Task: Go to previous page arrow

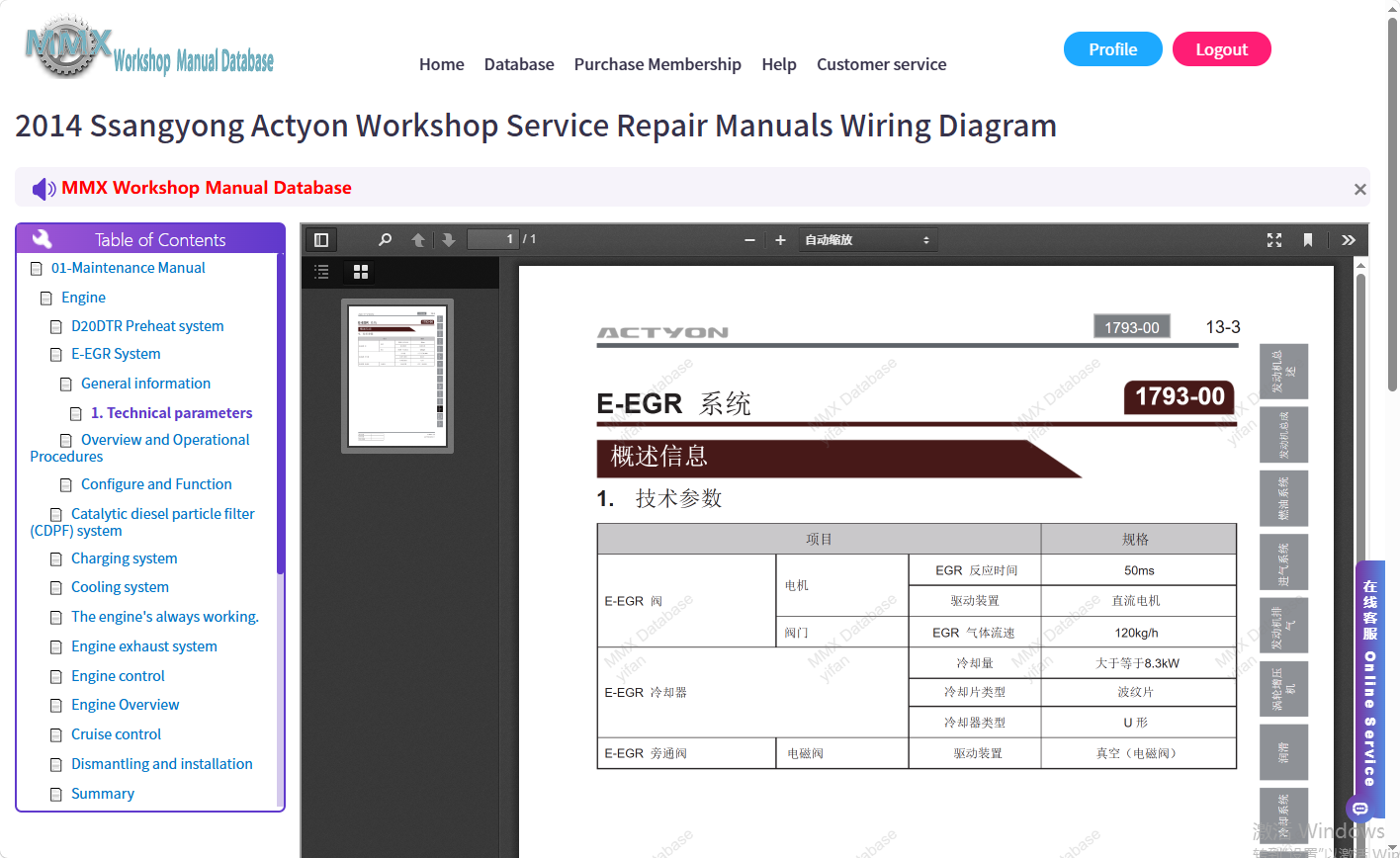Action: click(418, 239)
